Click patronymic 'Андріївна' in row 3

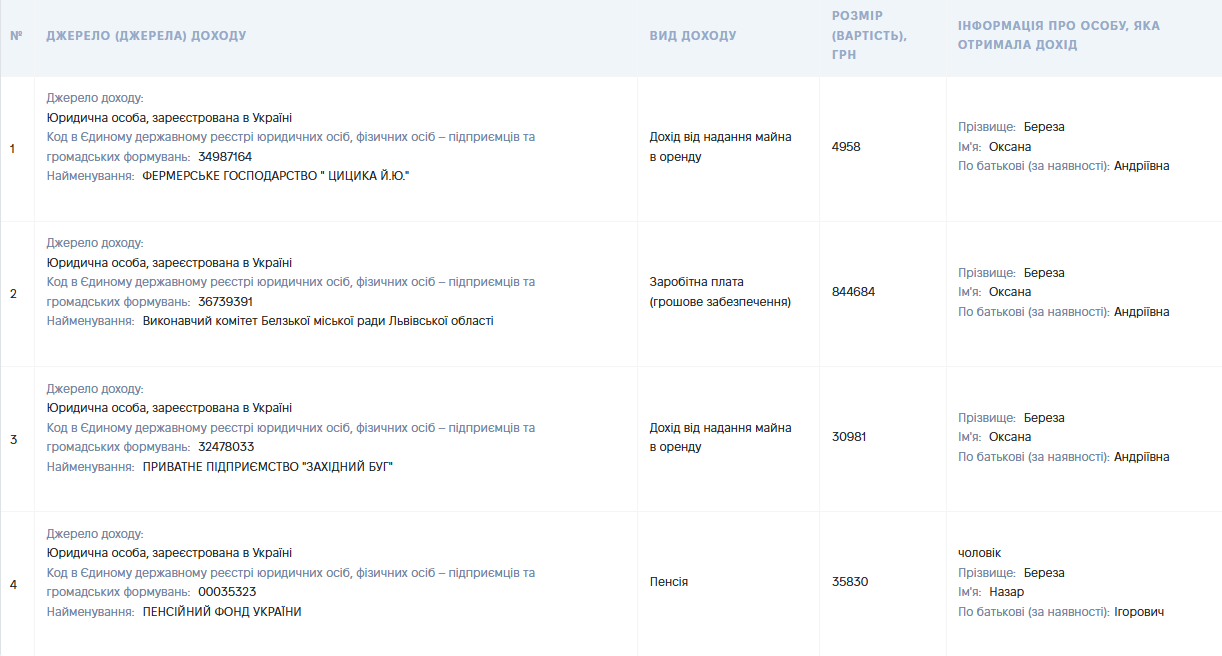tap(1142, 457)
